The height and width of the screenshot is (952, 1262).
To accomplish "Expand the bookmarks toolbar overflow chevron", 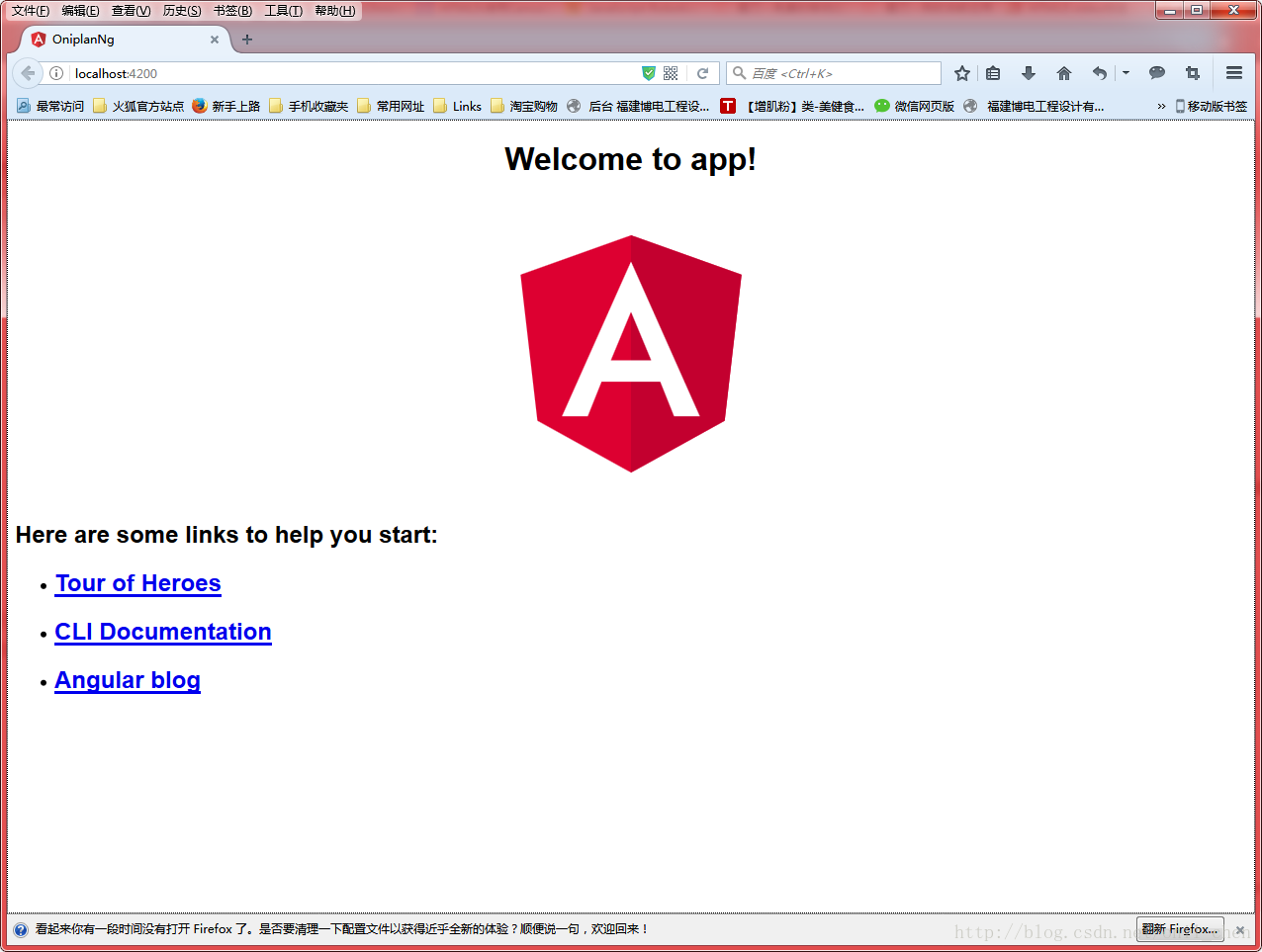I will (1161, 106).
